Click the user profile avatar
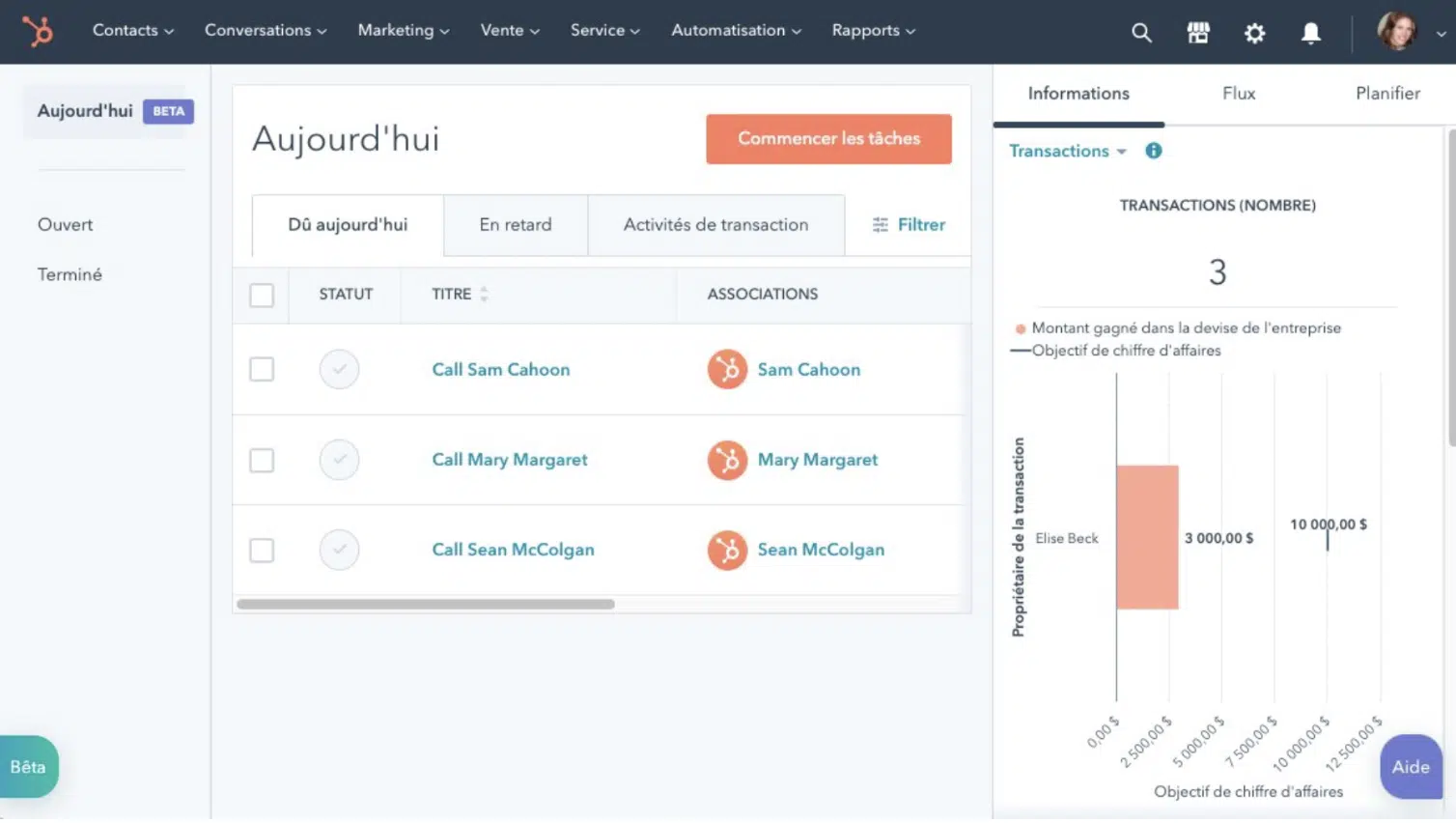 coord(1396,31)
